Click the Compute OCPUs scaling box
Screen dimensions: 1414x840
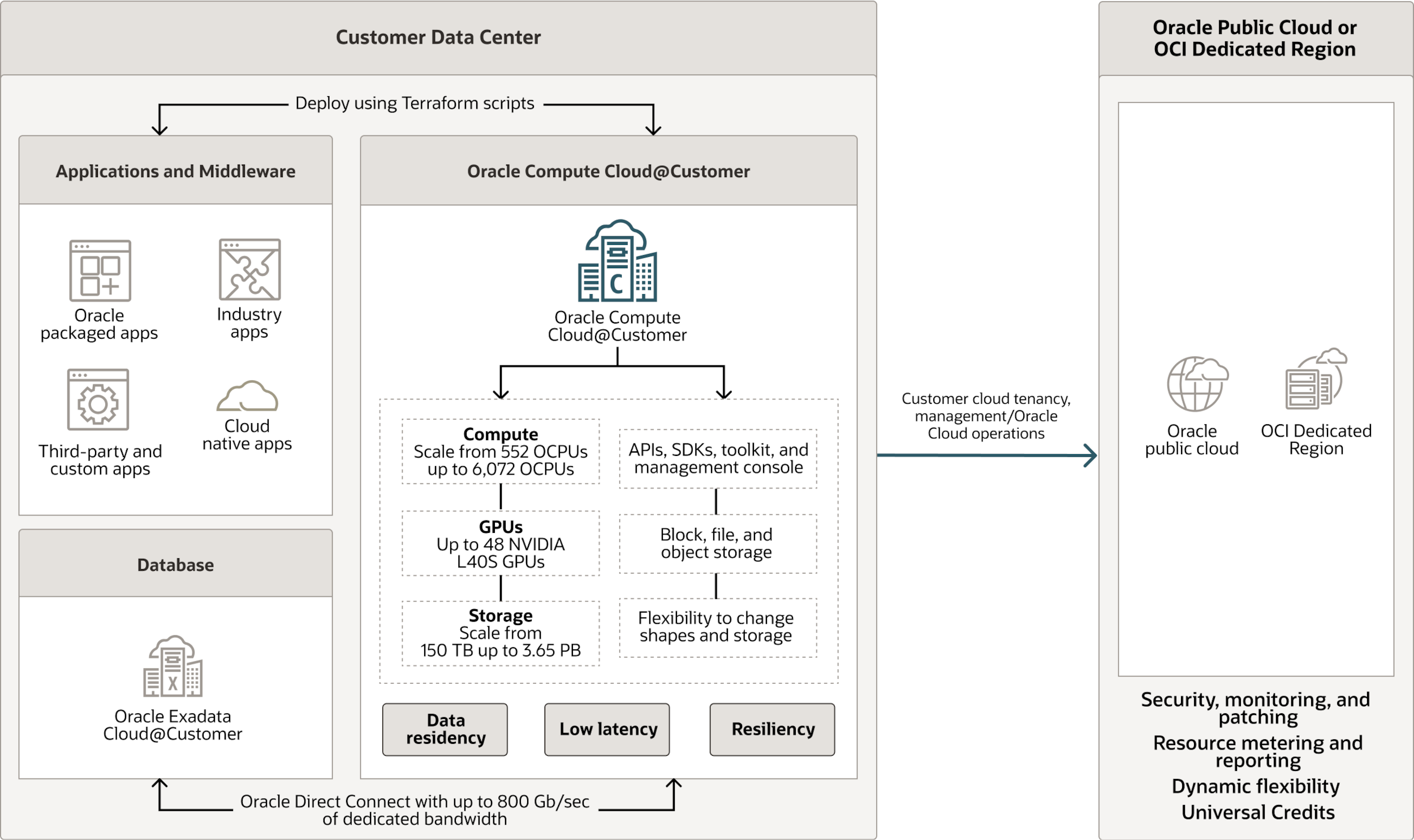pyautogui.click(x=501, y=452)
